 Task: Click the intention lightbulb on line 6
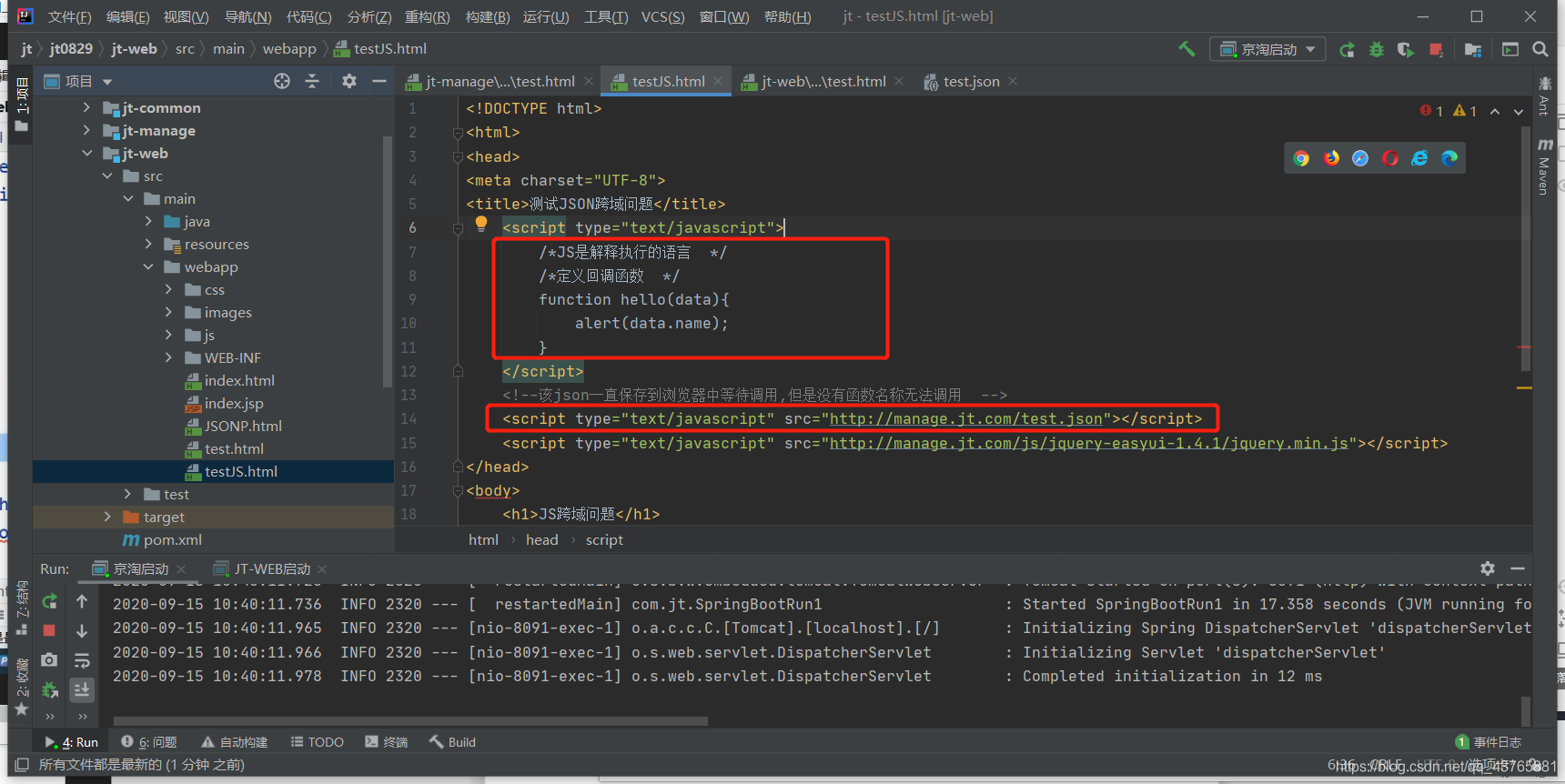pos(481,223)
